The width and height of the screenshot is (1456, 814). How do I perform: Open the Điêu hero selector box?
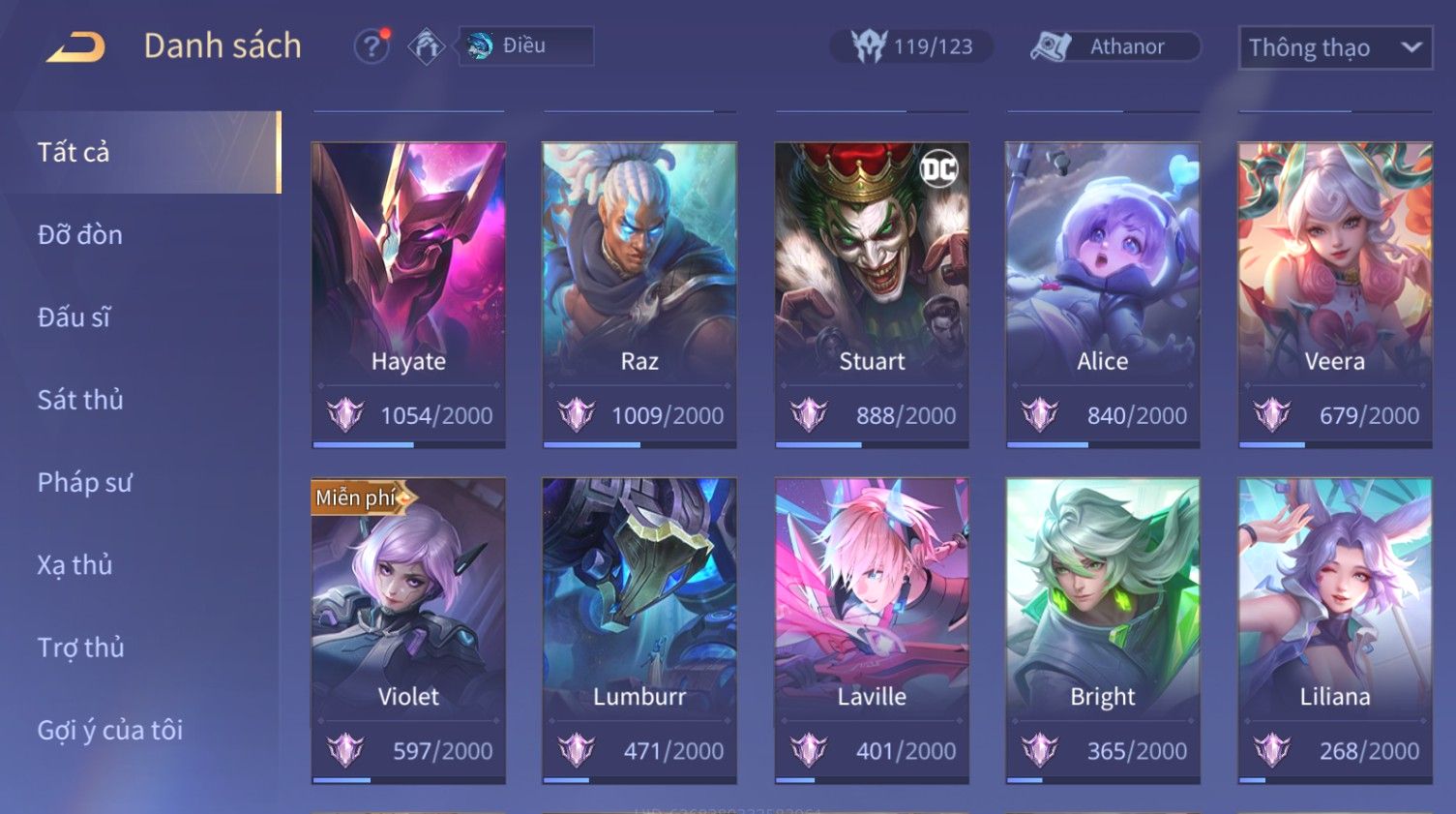[x=525, y=45]
